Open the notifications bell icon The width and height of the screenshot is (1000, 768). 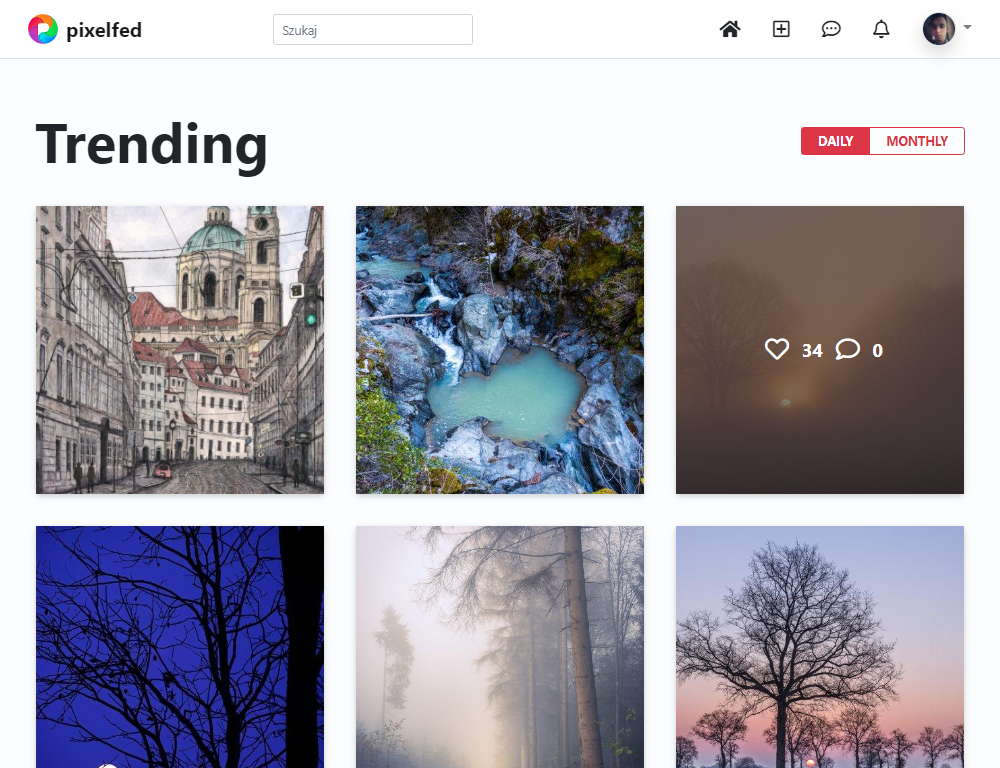[x=881, y=29]
